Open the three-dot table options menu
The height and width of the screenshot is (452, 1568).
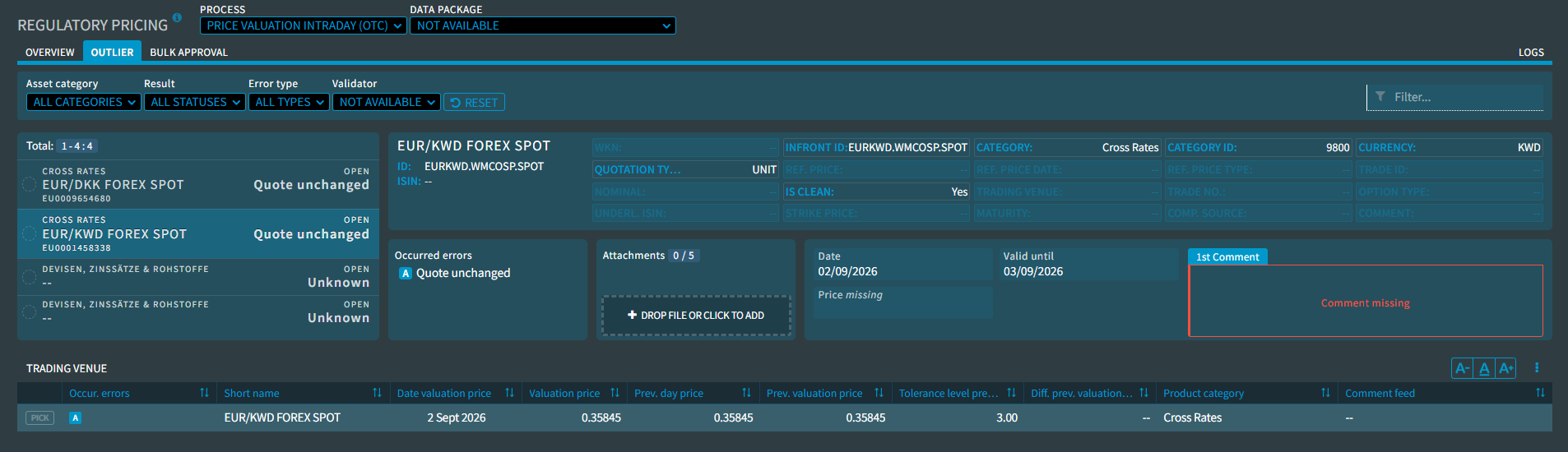(1537, 368)
